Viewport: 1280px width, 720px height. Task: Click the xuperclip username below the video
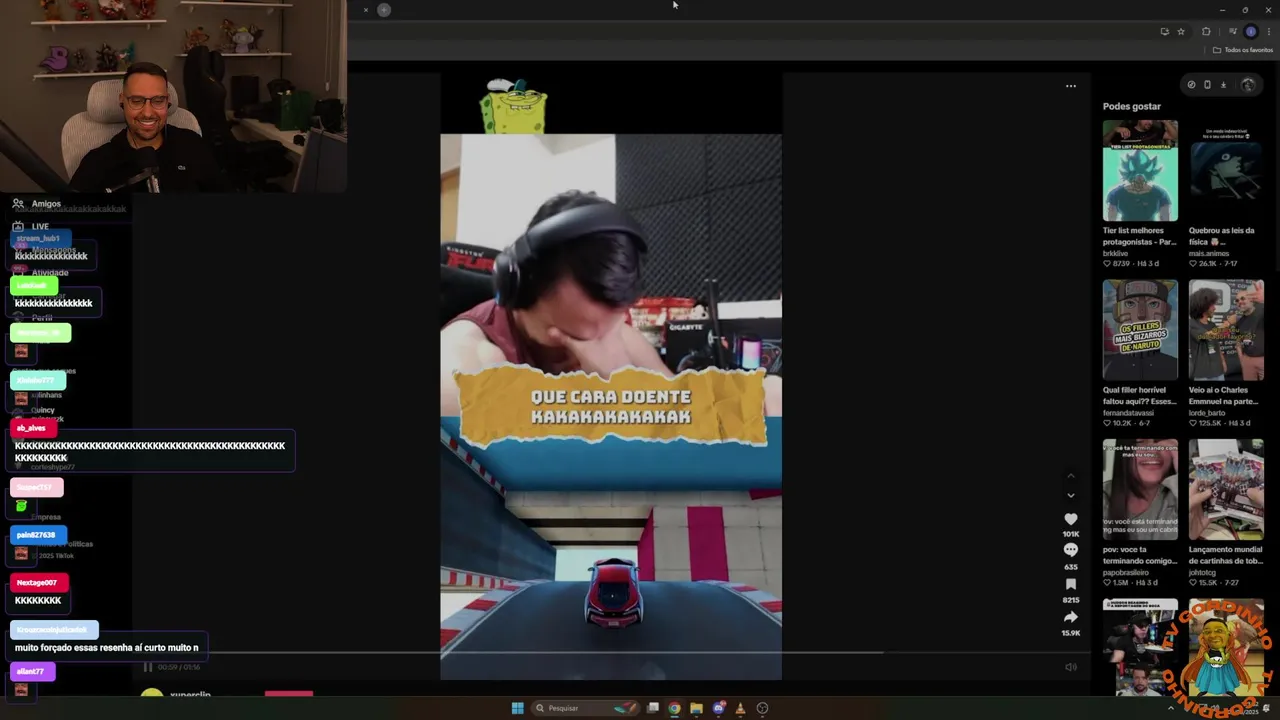coord(190,694)
